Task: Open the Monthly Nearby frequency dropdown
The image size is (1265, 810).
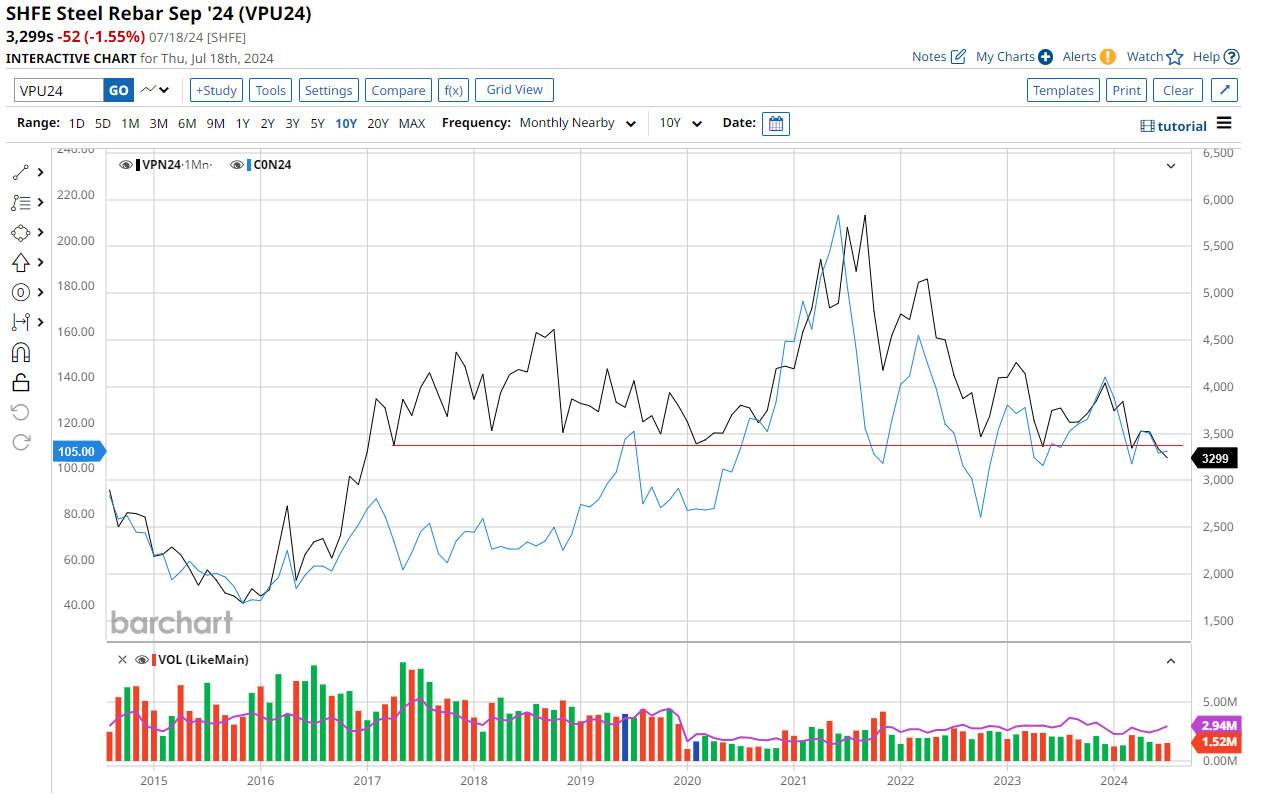Action: point(577,123)
